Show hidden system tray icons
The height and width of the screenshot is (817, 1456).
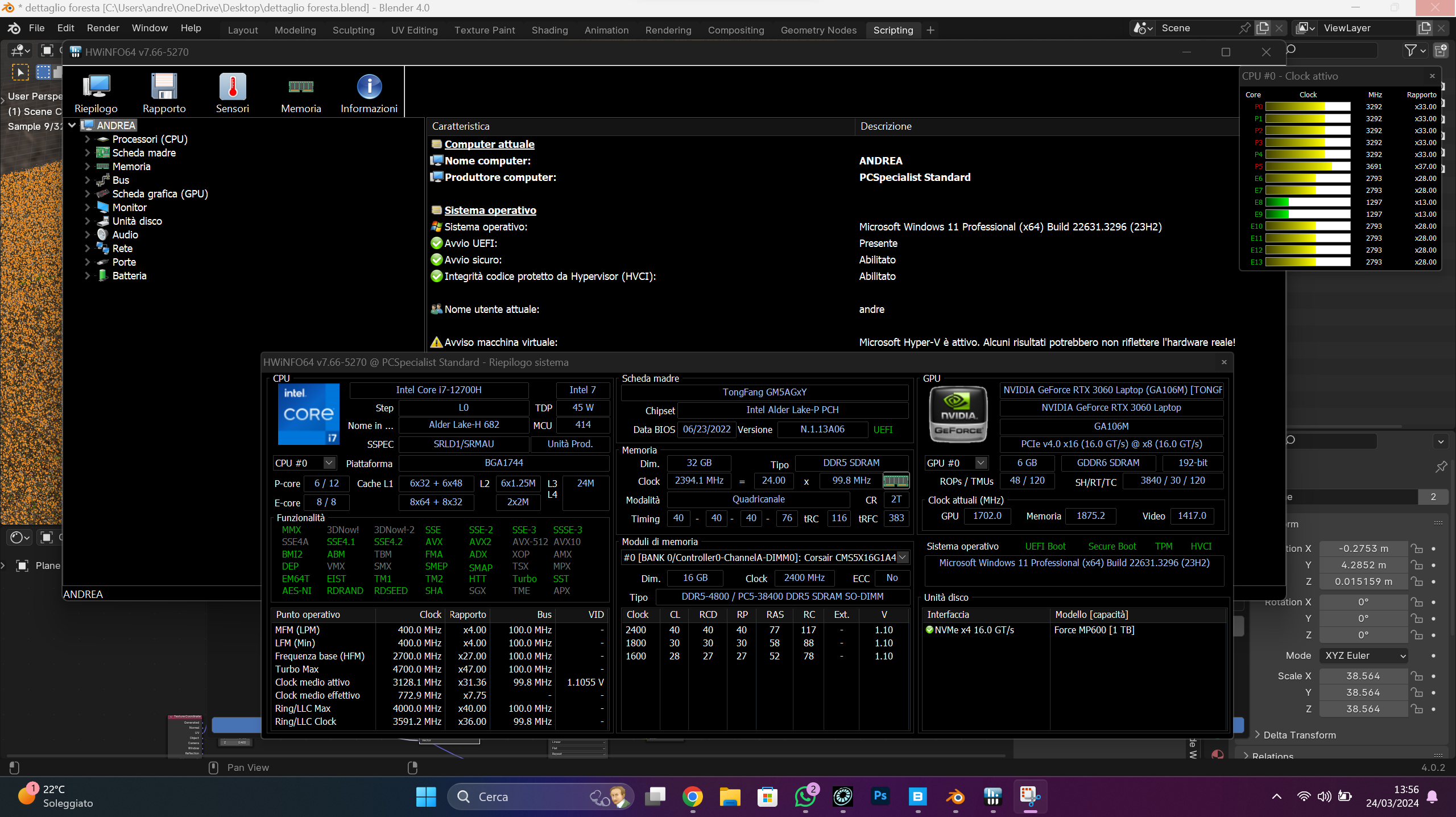(1277, 797)
